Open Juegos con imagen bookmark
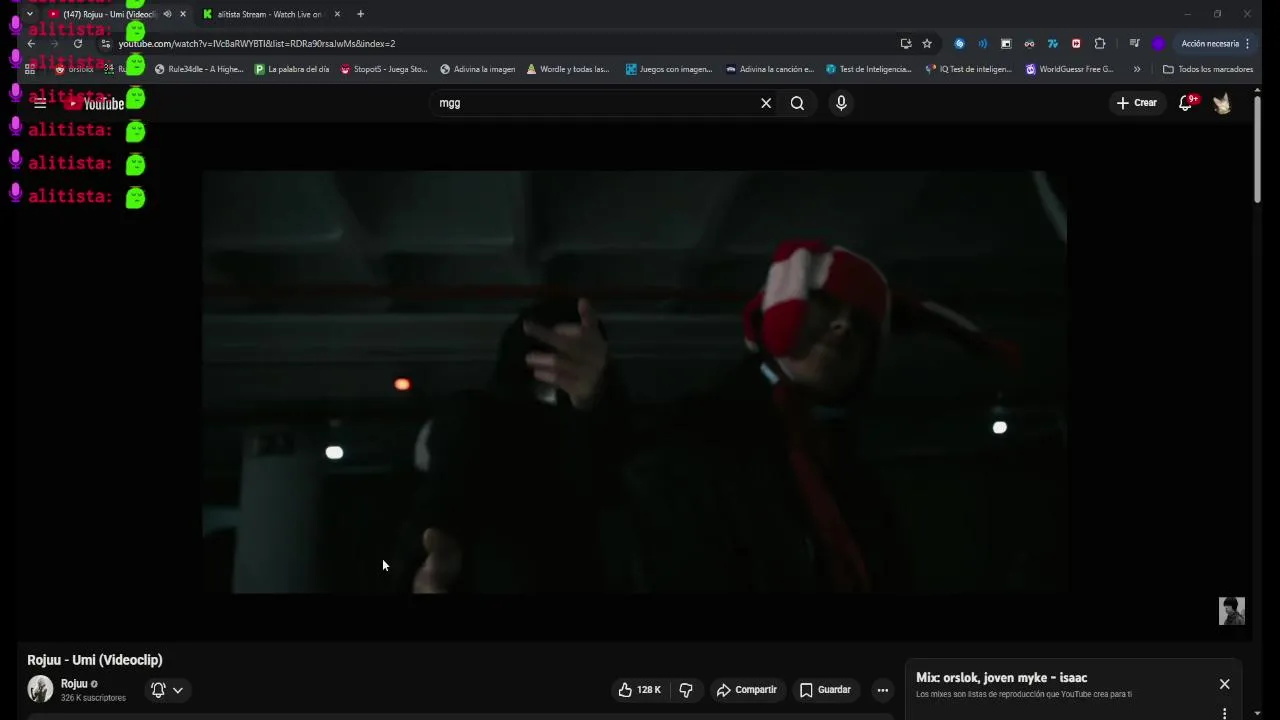1280x720 pixels. tap(669, 69)
